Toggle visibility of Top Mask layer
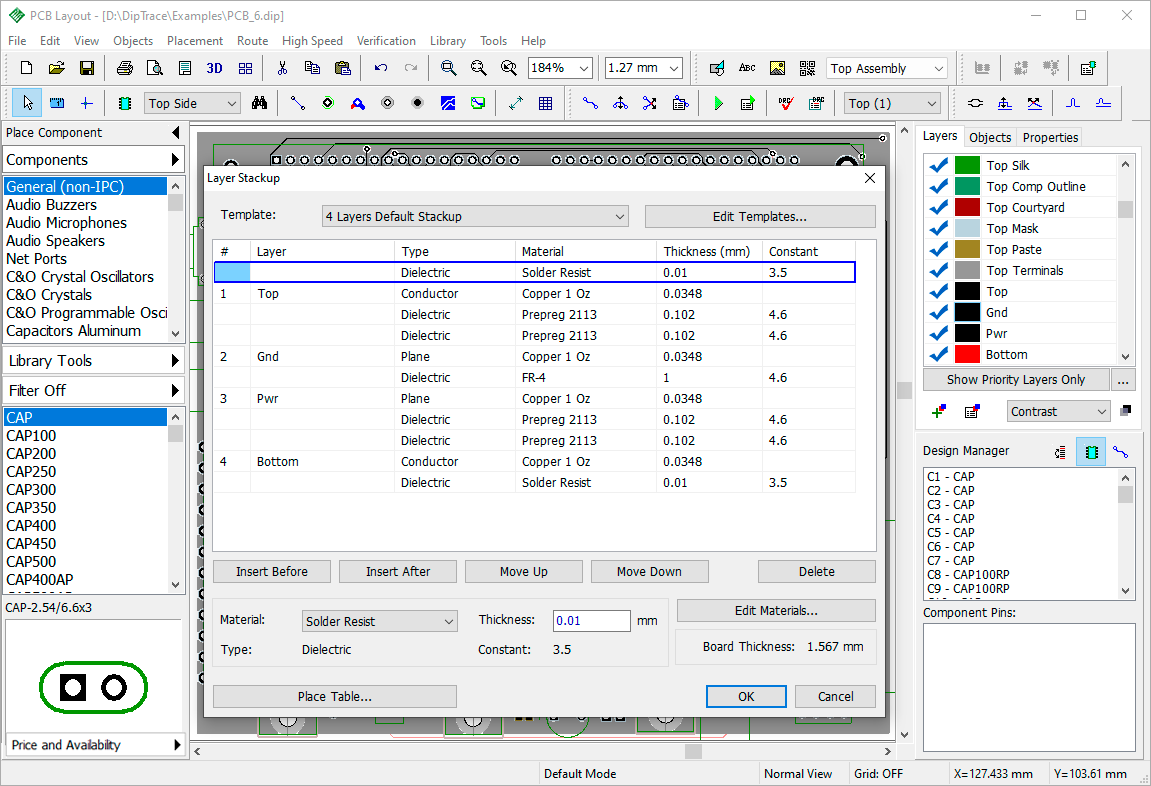Viewport: 1151px width, 786px height. tap(938, 228)
